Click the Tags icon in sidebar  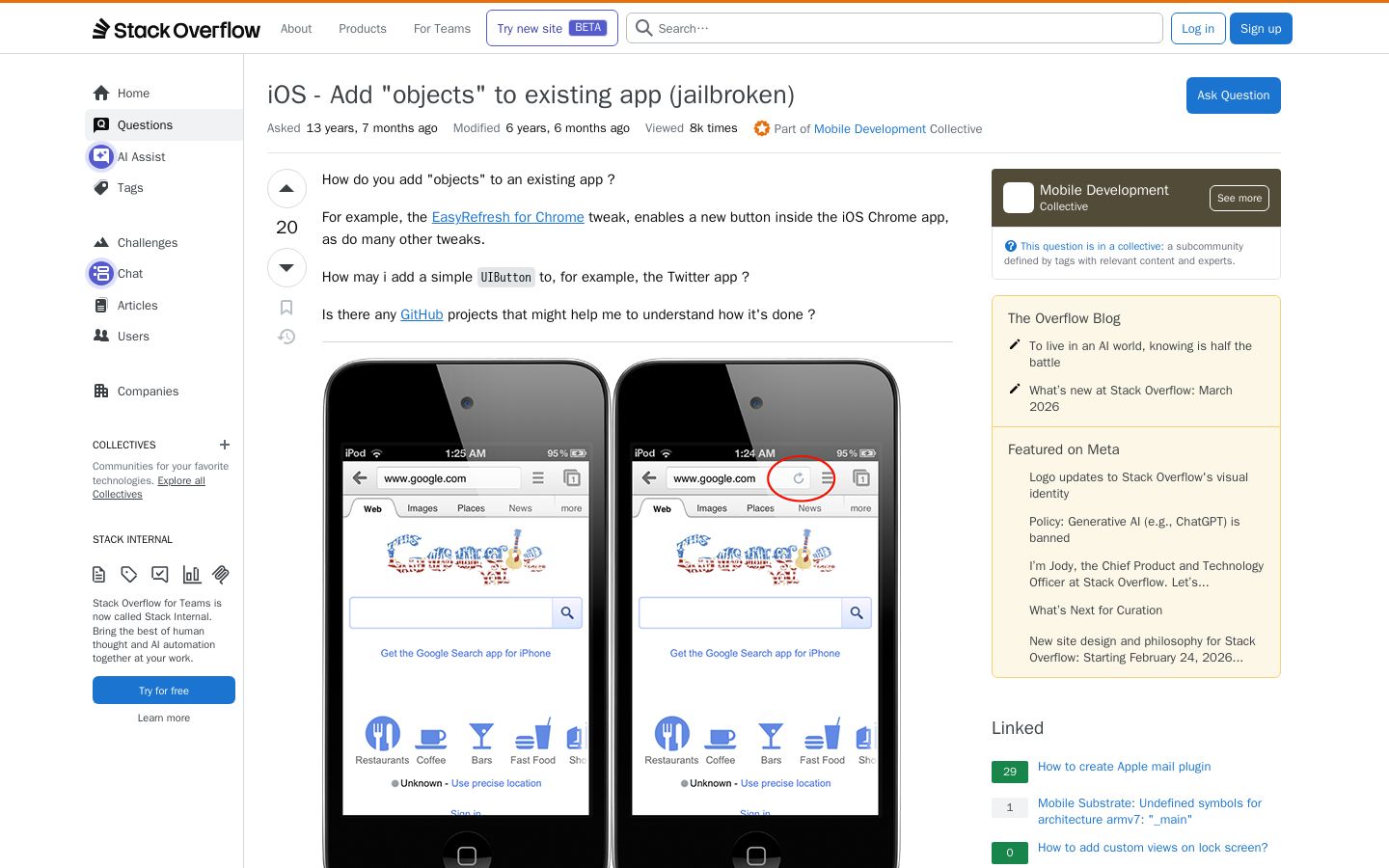pyautogui.click(x=101, y=188)
